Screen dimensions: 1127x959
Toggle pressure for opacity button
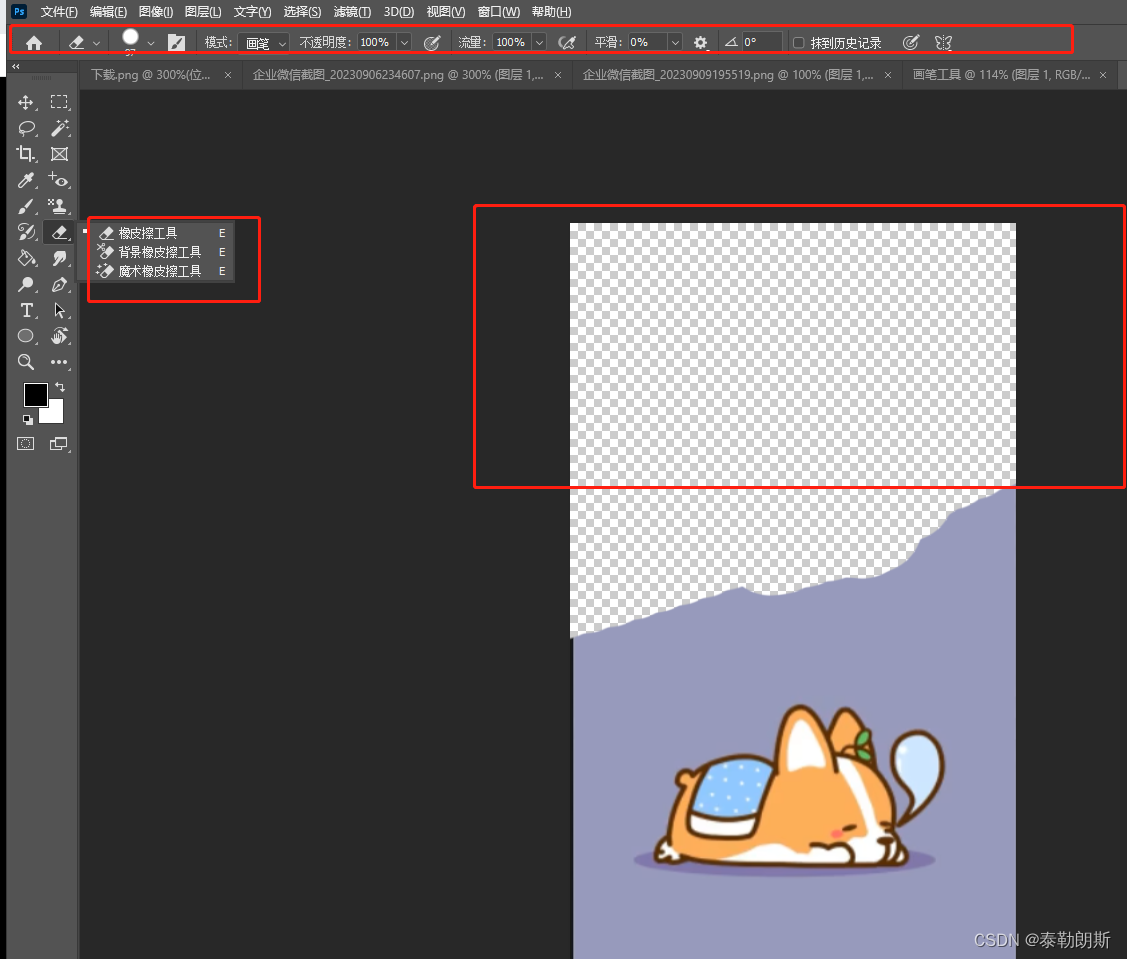[431, 43]
